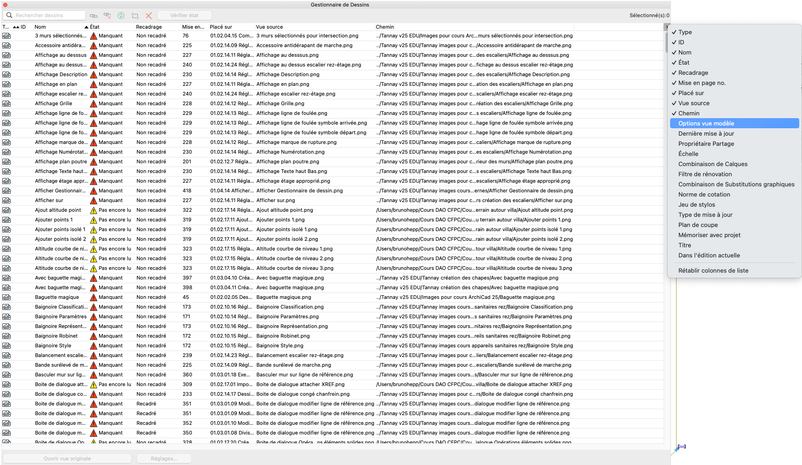Choose 'Options vue modèle' in column menu
The height and width of the screenshot is (465, 802).
pos(734,123)
